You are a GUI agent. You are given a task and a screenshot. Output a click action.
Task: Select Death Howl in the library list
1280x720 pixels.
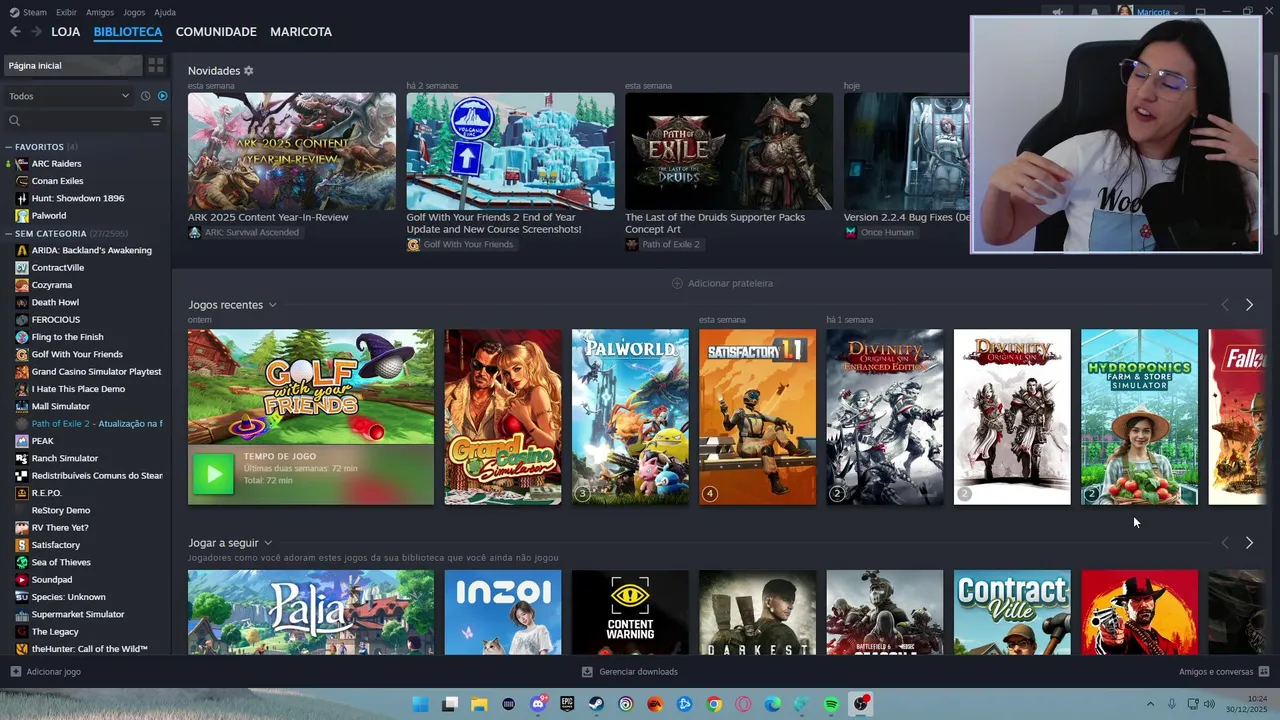coord(55,302)
